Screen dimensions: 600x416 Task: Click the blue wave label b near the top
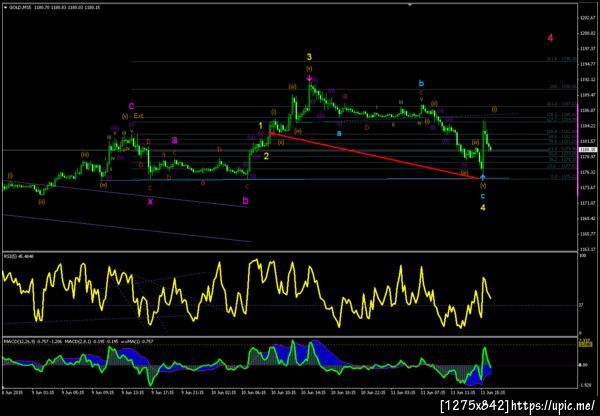pos(421,83)
